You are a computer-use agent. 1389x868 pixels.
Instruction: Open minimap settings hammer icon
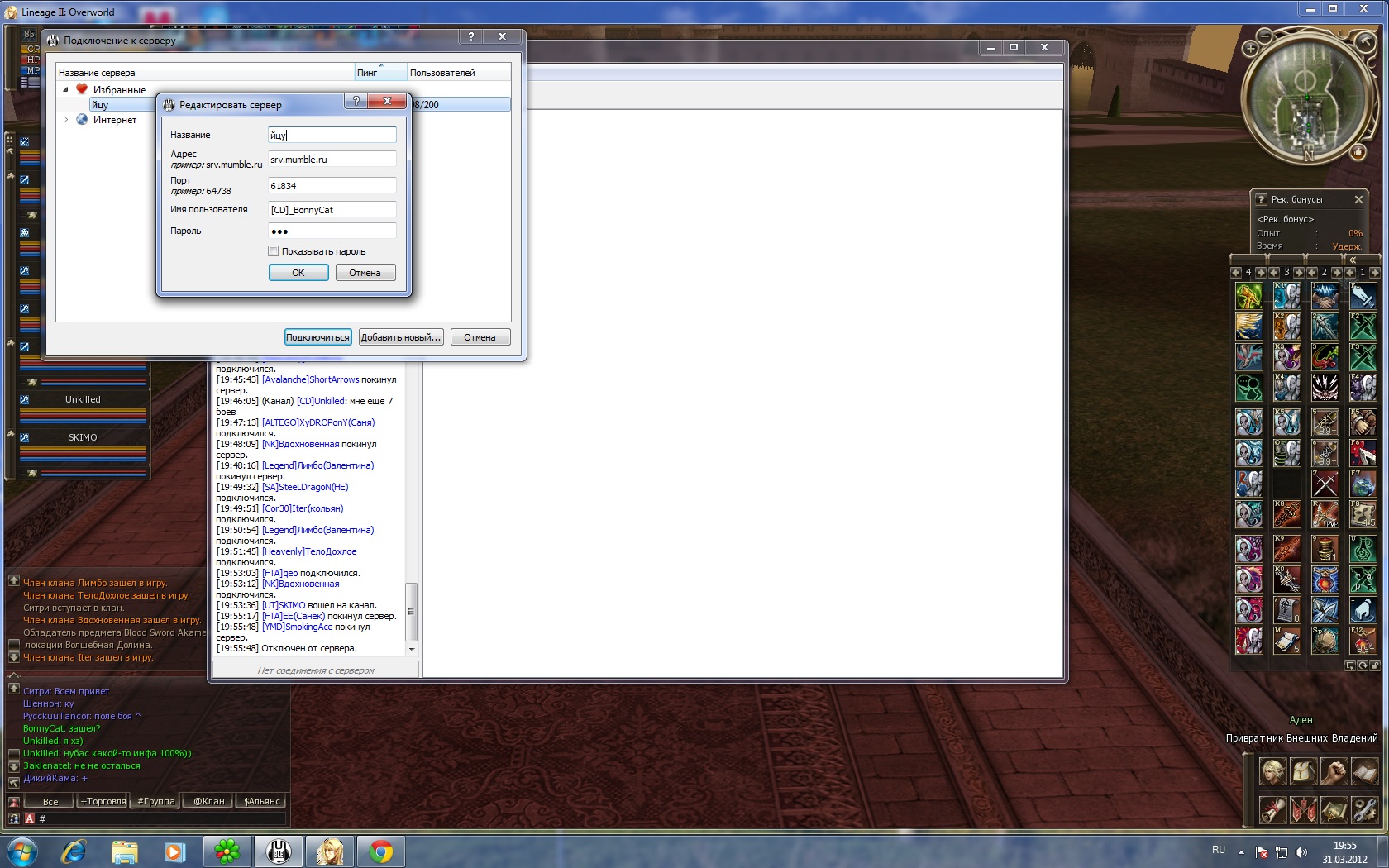1366,43
